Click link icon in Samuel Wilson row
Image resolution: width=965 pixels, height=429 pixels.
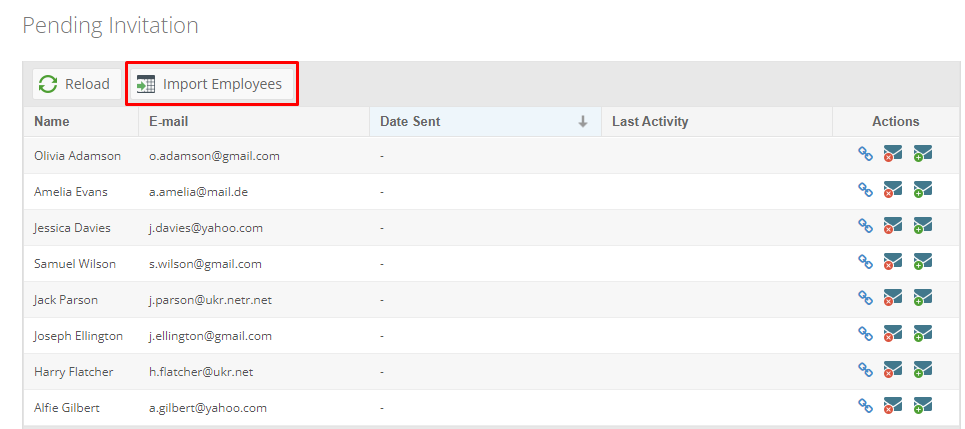coord(865,262)
